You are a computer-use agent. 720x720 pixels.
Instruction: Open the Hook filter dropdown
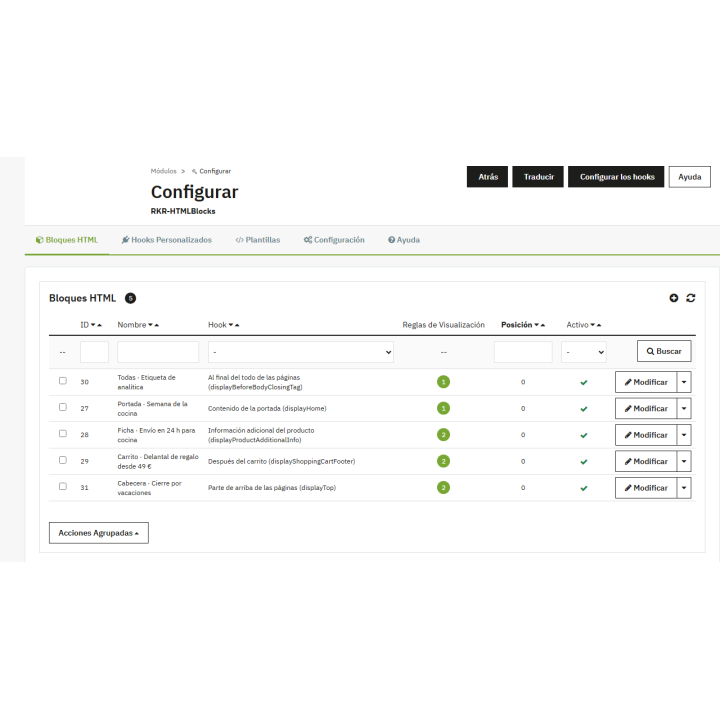point(301,352)
